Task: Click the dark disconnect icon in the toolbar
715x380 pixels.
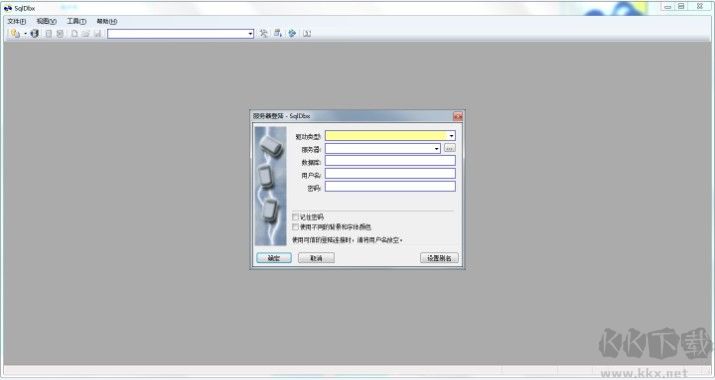Action: 35,33
